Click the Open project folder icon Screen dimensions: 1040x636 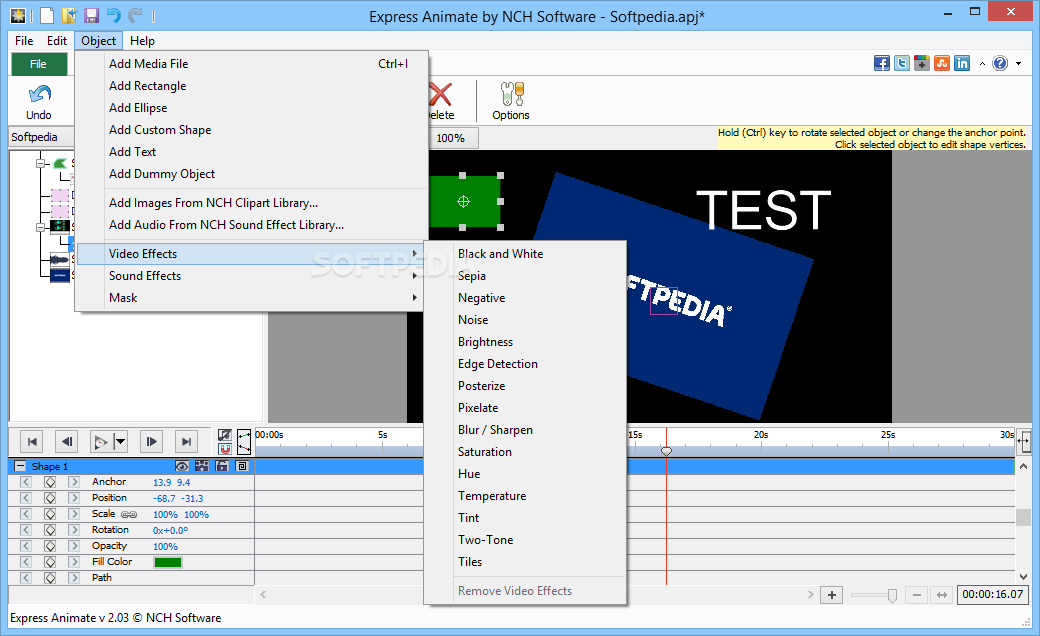[69, 15]
